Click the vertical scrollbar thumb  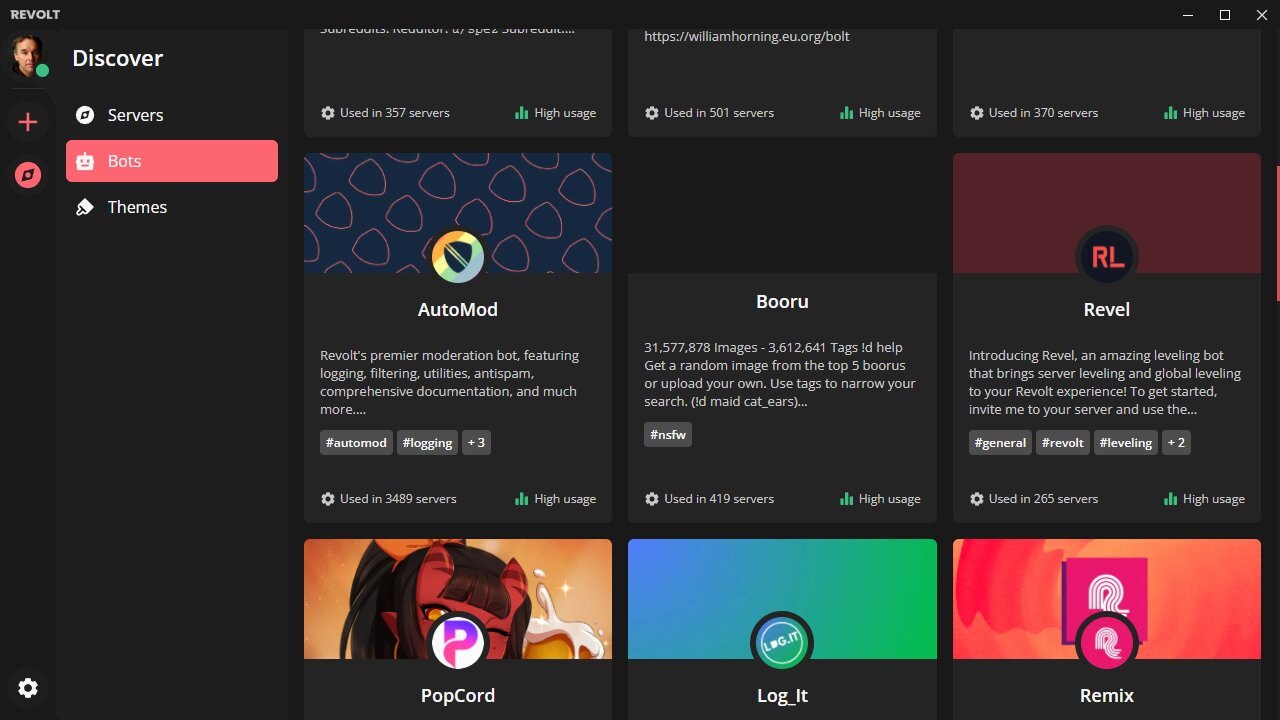pos(1277,233)
